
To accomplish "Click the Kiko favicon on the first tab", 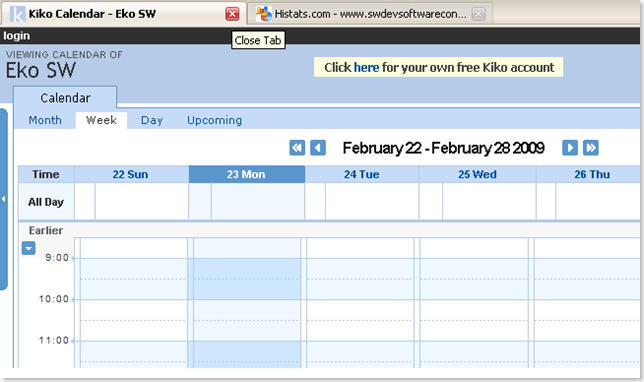I will click(17, 14).
